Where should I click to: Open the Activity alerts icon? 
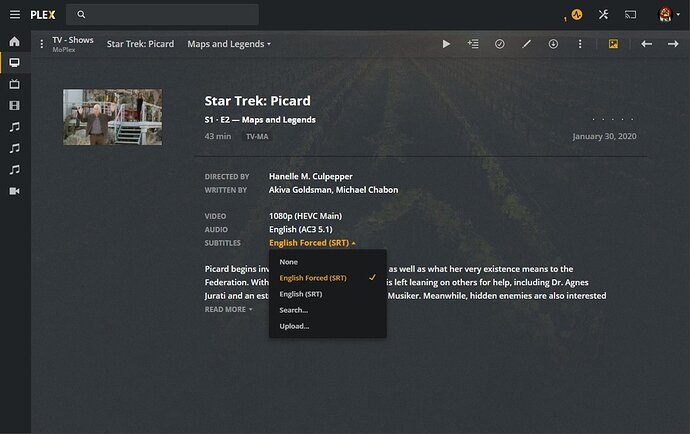point(576,15)
